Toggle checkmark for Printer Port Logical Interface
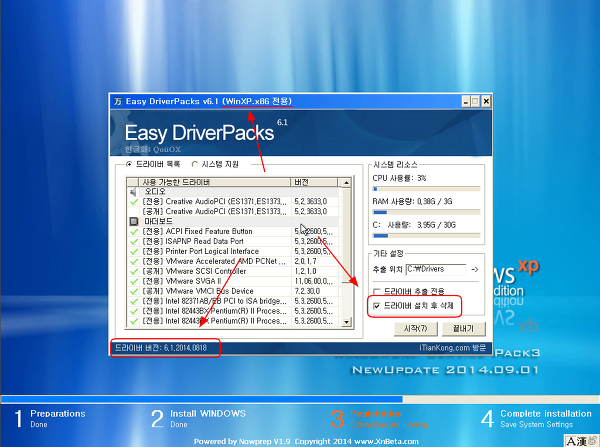This screenshot has height=447, width=600. tap(134, 251)
